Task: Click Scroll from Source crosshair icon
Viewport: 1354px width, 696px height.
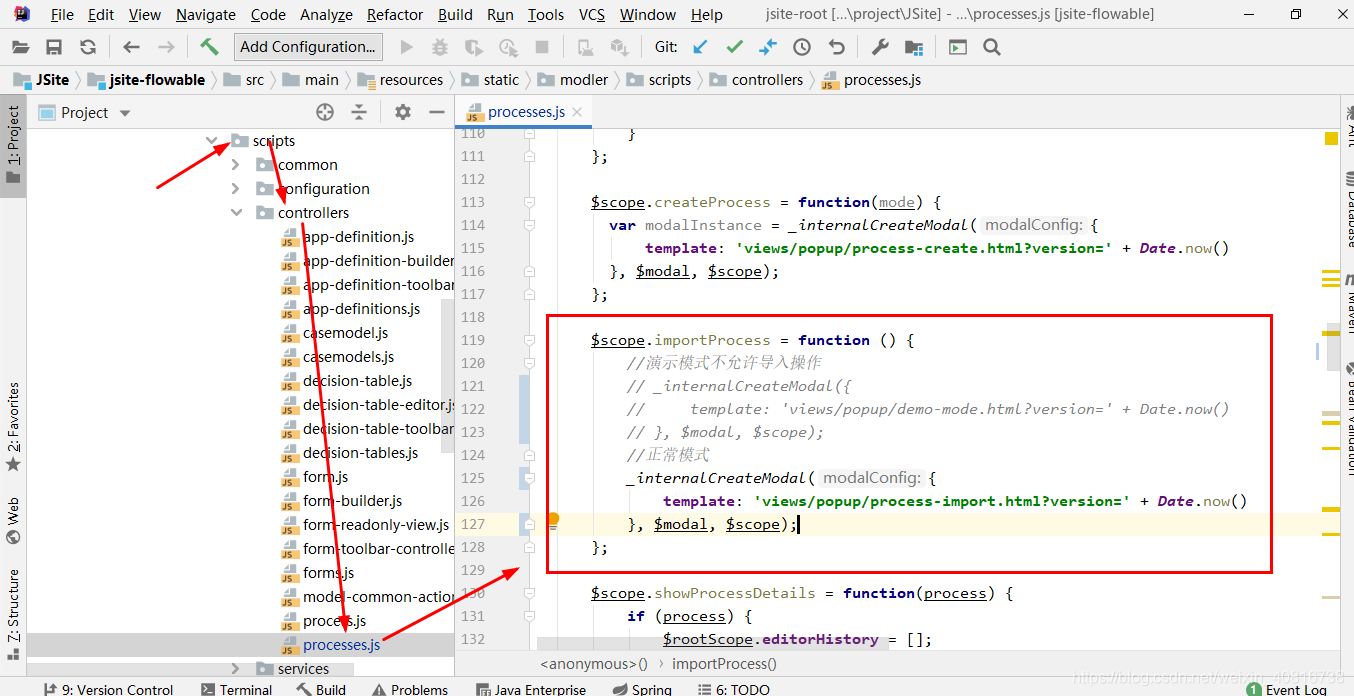Action: (325, 112)
